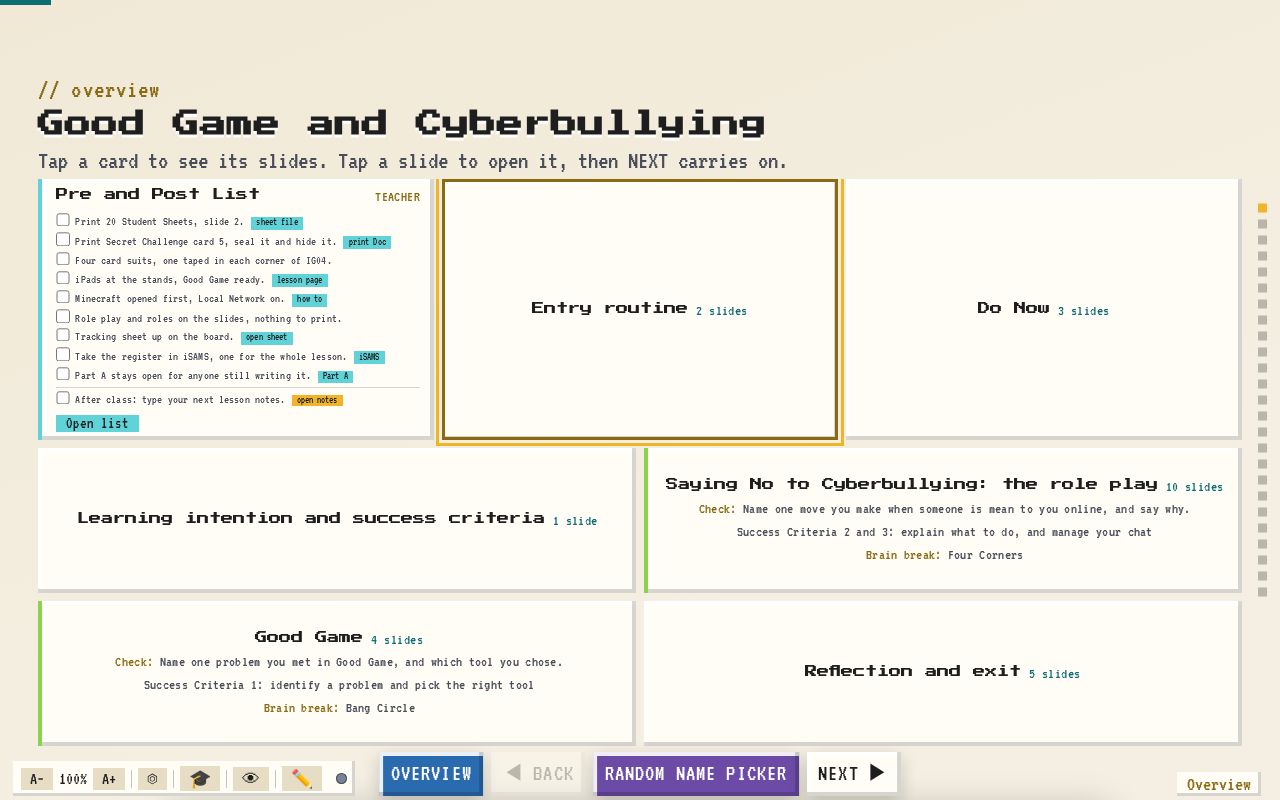The height and width of the screenshot is (800, 1280).
Task: Pick the grey pen colour dot
Action: [341, 779]
